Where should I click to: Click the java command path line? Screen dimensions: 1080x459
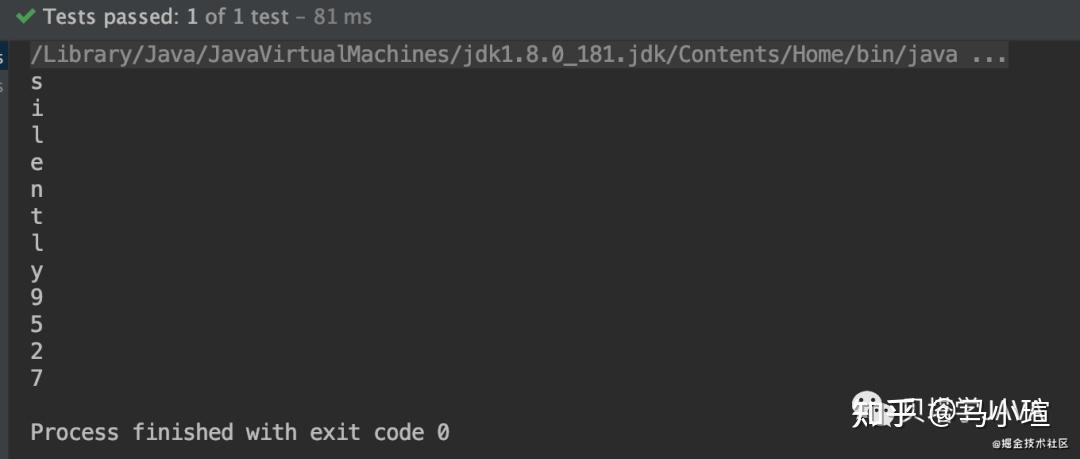[x=519, y=54]
